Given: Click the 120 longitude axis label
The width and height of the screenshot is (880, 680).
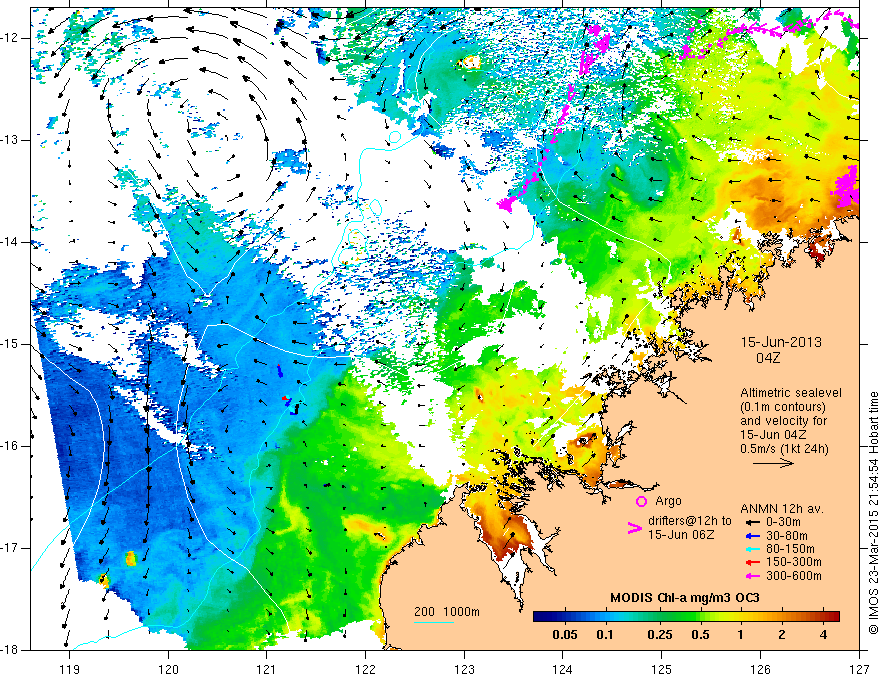Looking at the screenshot, I should point(168,669).
